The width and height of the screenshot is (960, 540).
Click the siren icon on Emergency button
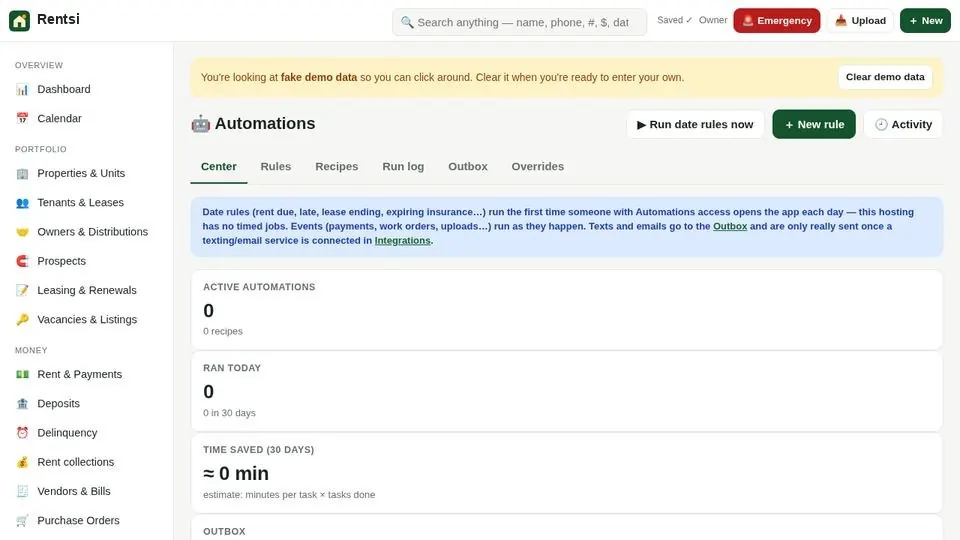pos(748,21)
